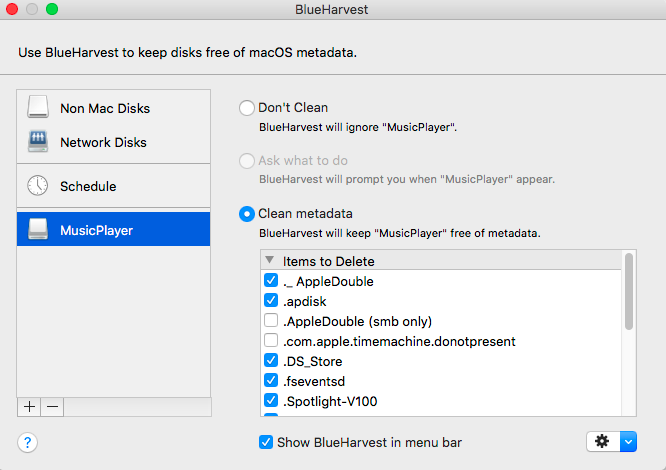Uncheck the .Spotlight-V100 item
Viewport: 666px width, 470px height.
[271, 400]
